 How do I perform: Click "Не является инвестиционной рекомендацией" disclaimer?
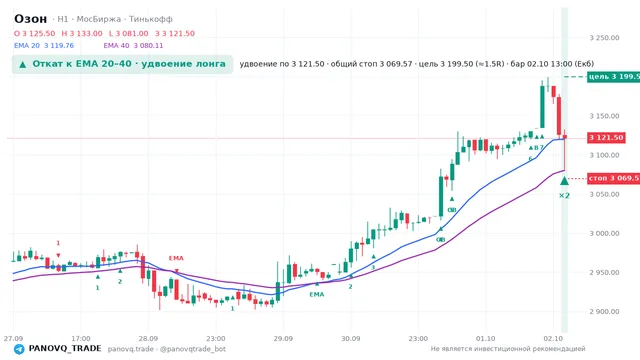click(508, 349)
